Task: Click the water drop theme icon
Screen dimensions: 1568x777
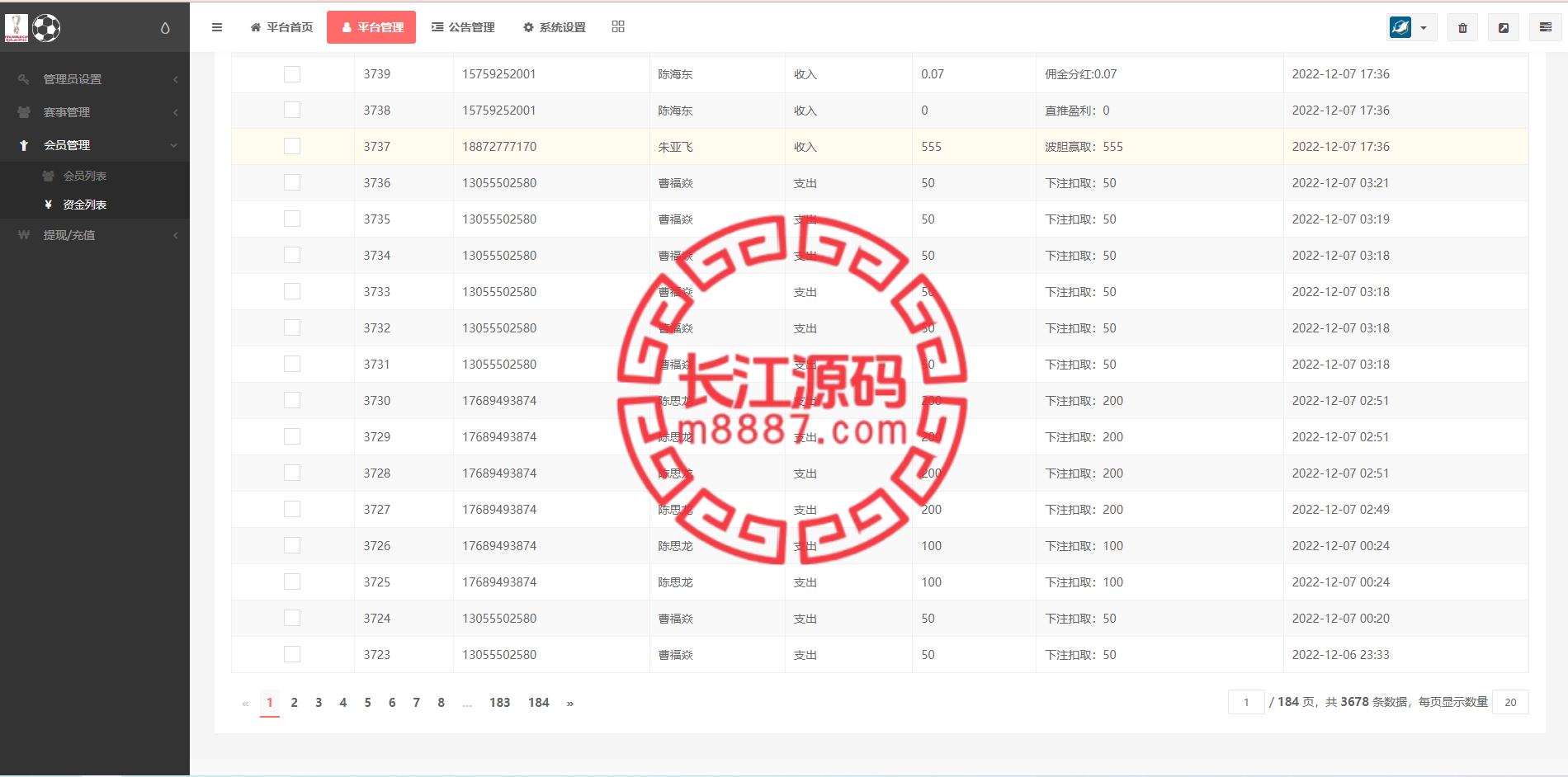Action: (x=165, y=28)
